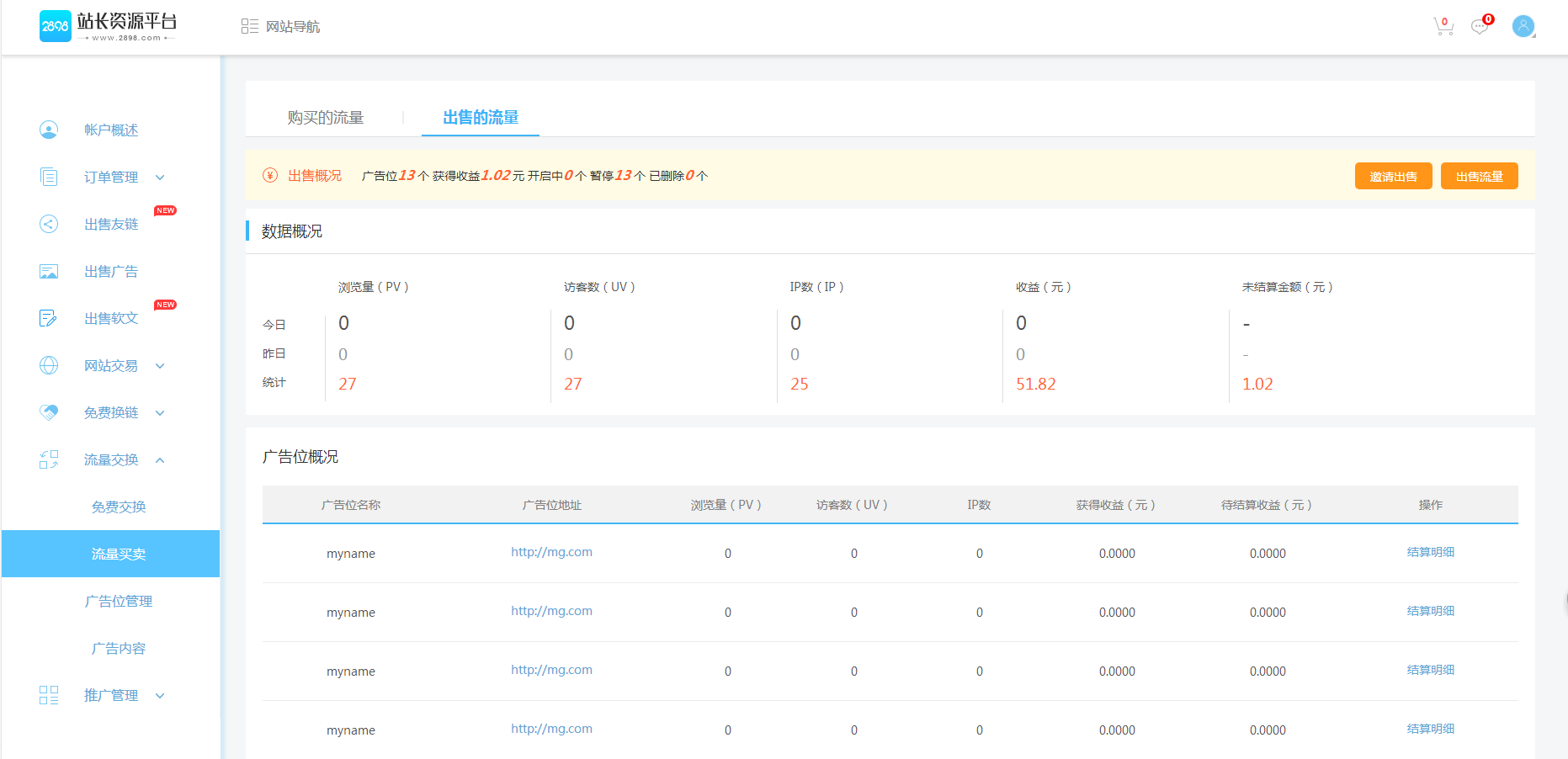Click the 出售广告 picture icon
Screen dimensions: 1568x759
pos(49,271)
